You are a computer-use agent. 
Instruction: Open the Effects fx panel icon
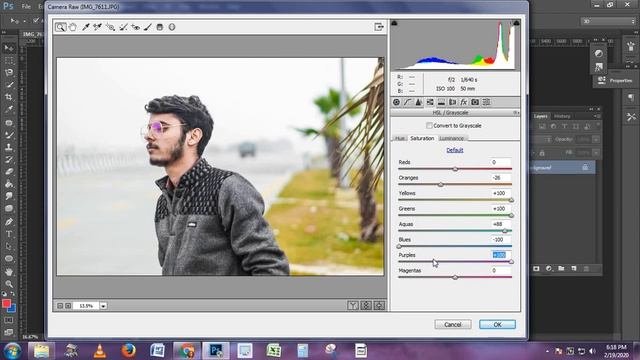(x=464, y=102)
